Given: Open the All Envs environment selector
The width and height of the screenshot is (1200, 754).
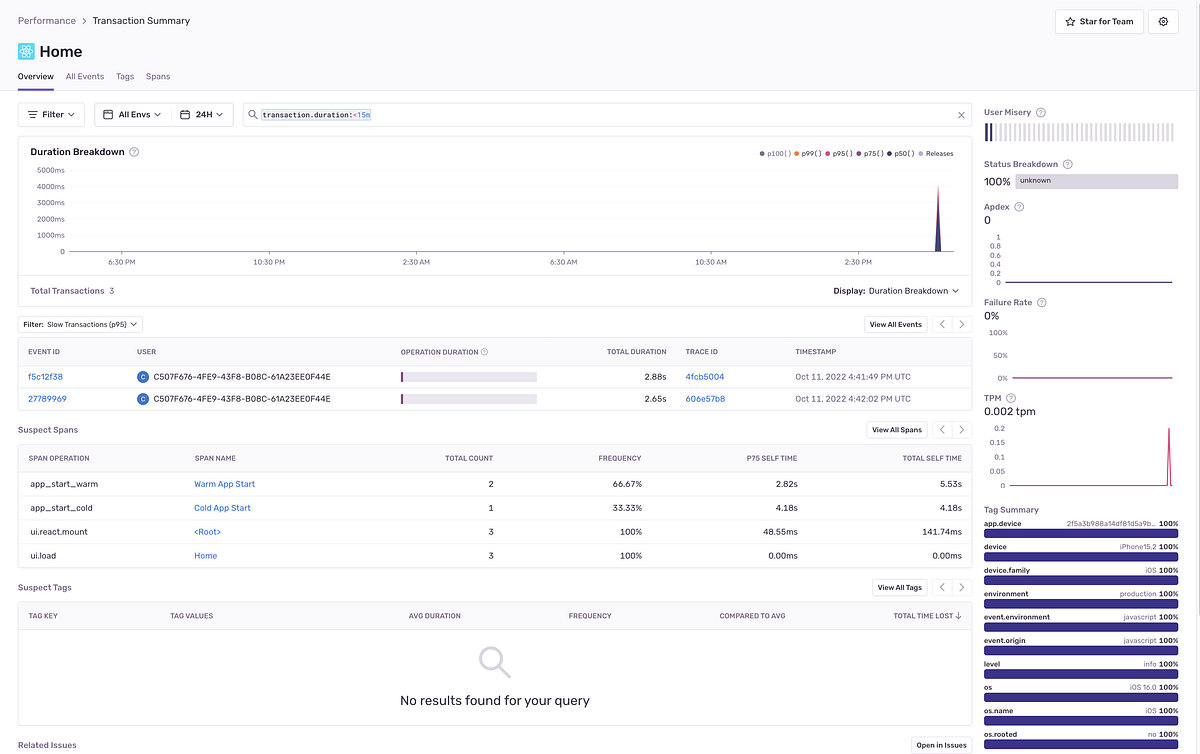Looking at the screenshot, I should click(x=133, y=115).
